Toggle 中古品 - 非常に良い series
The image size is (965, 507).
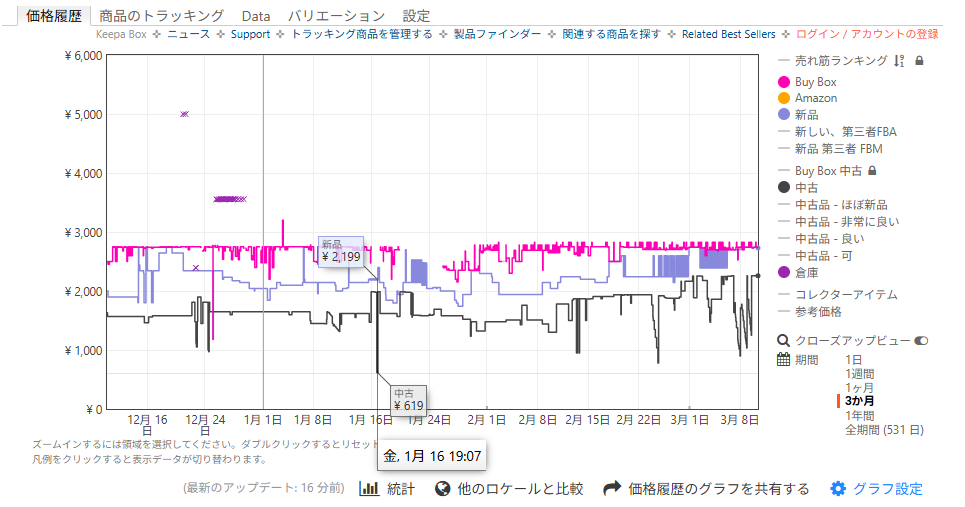click(847, 222)
